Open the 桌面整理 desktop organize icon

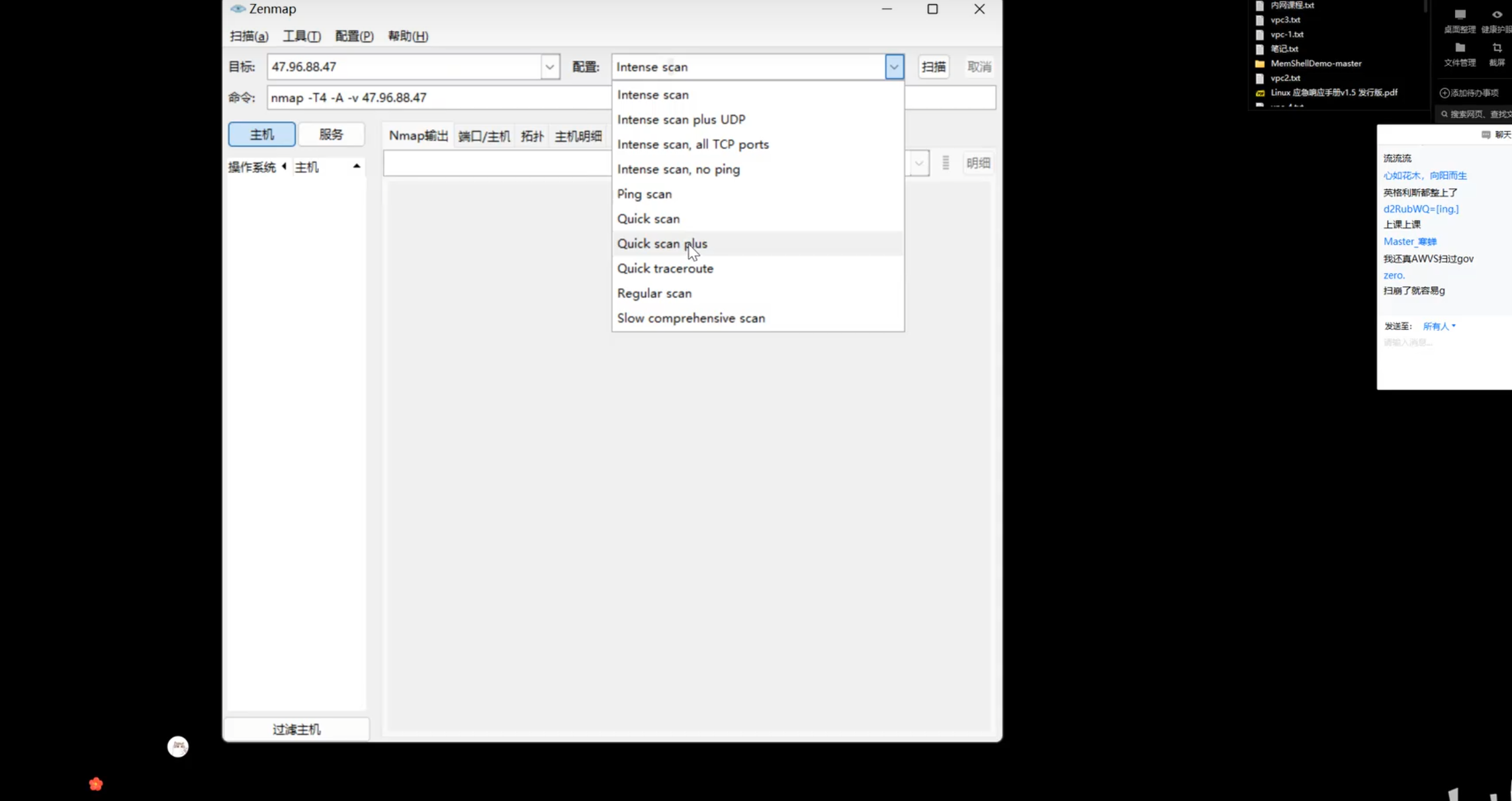tap(1459, 15)
